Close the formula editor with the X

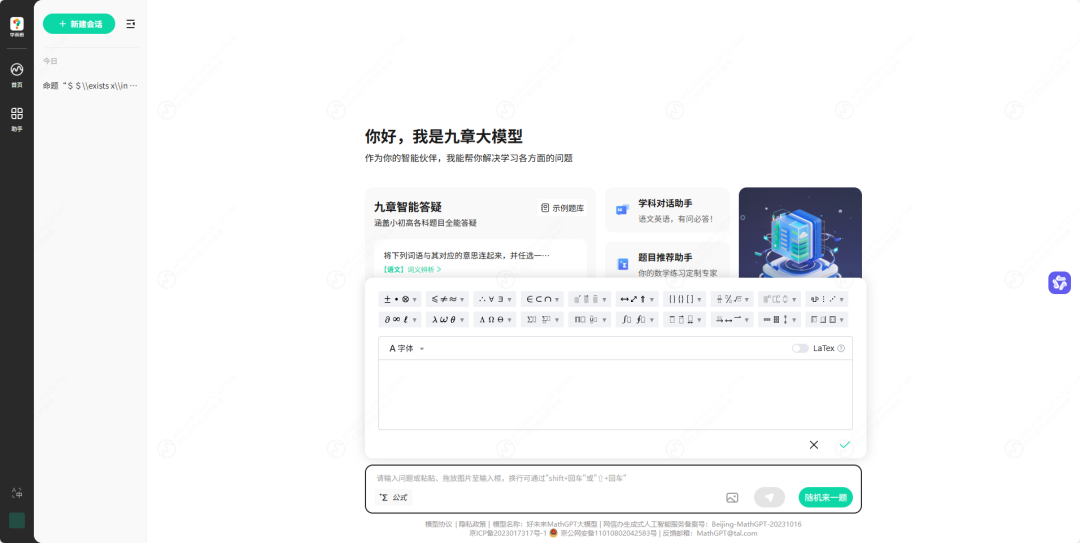click(813, 445)
